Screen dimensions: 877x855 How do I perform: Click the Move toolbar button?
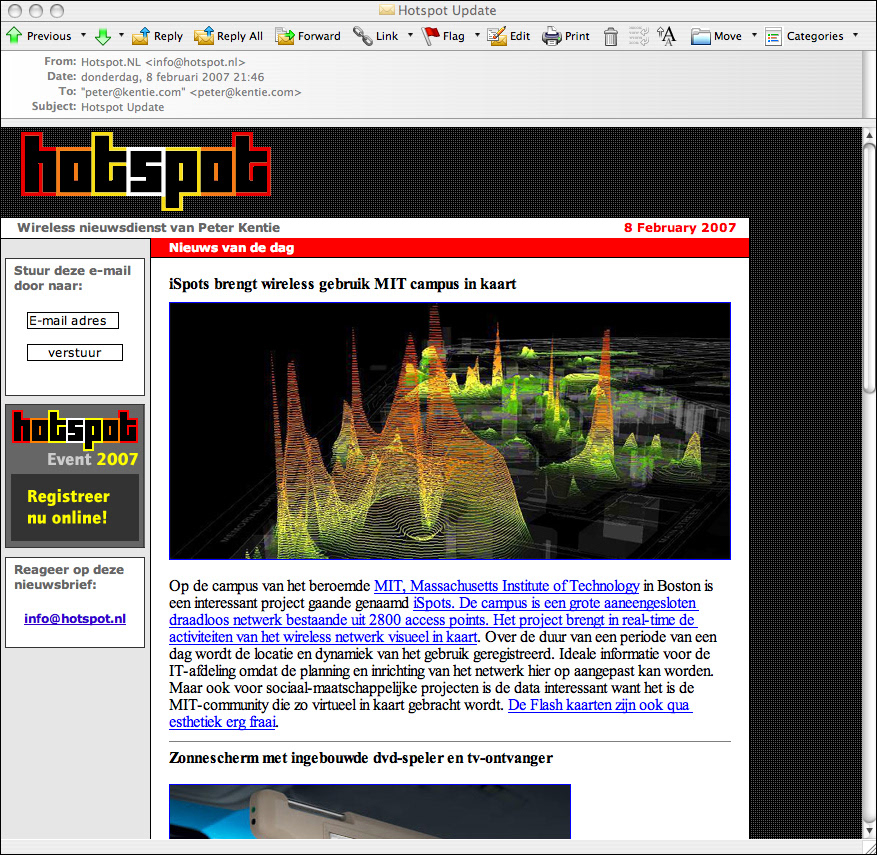716,36
